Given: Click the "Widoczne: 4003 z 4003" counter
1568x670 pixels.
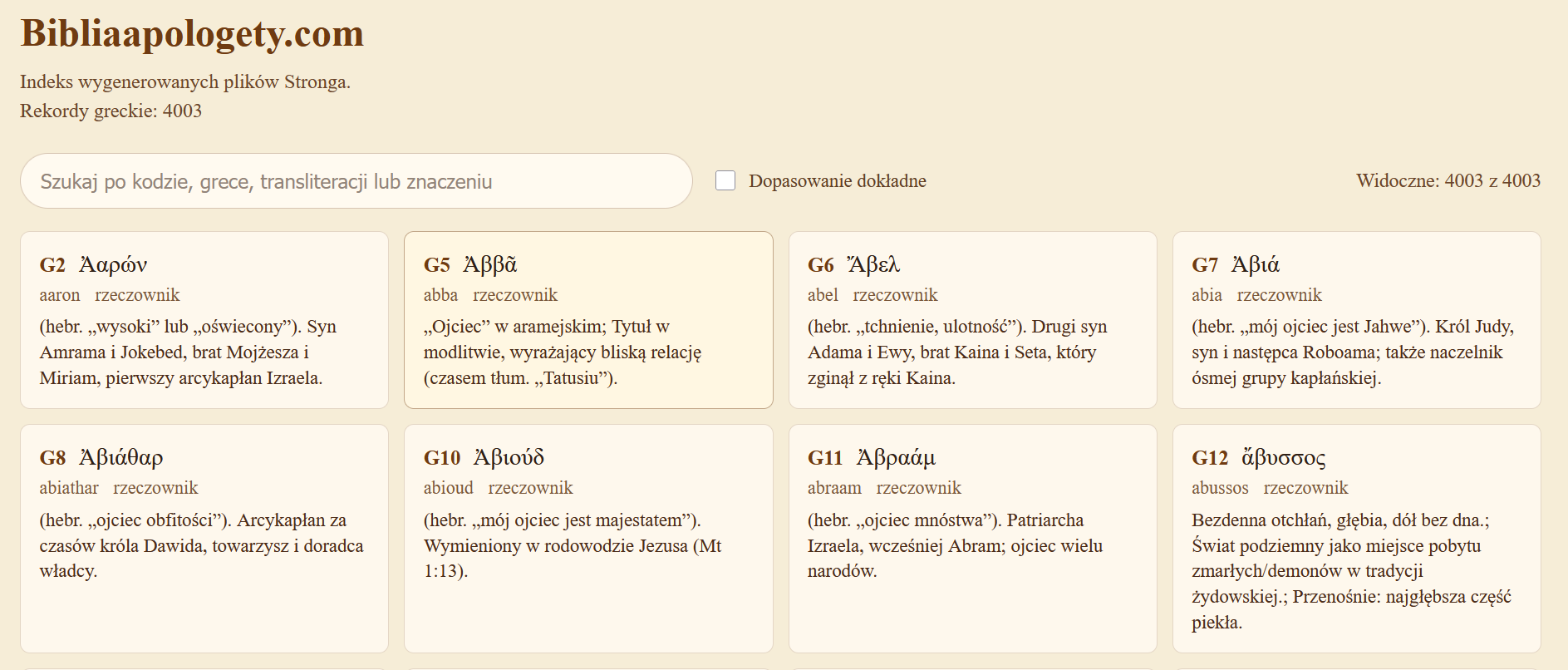Looking at the screenshot, I should pyautogui.click(x=1448, y=181).
